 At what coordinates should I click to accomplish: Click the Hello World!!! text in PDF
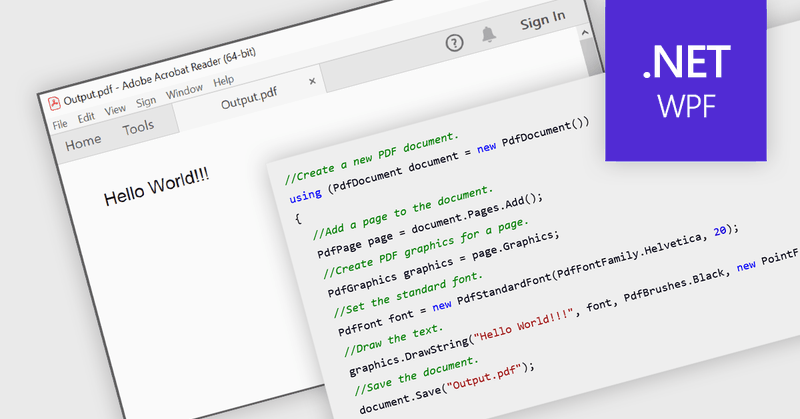coord(157,186)
